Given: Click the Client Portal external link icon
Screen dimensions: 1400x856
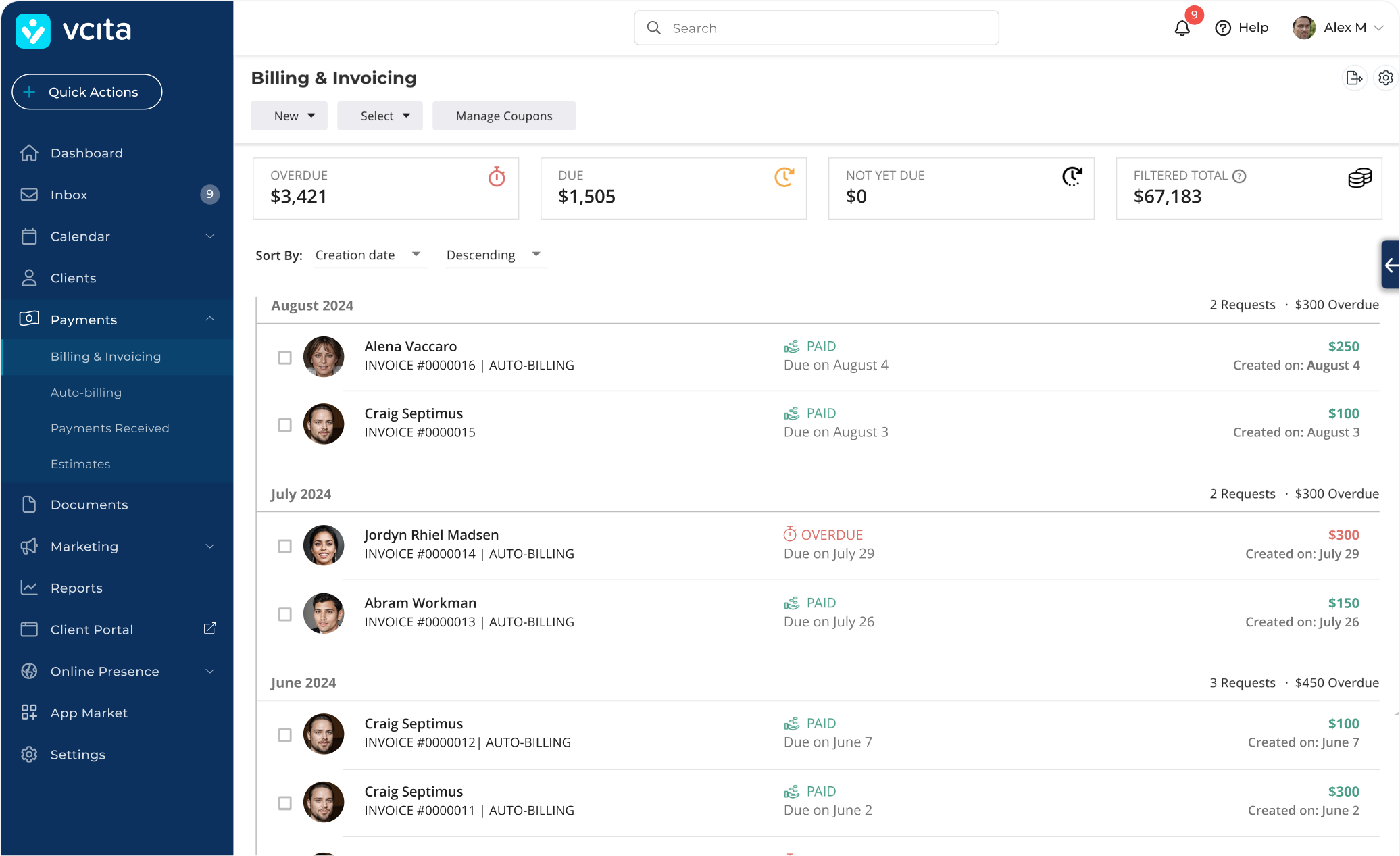Looking at the screenshot, I should click(x=210, y=628).
